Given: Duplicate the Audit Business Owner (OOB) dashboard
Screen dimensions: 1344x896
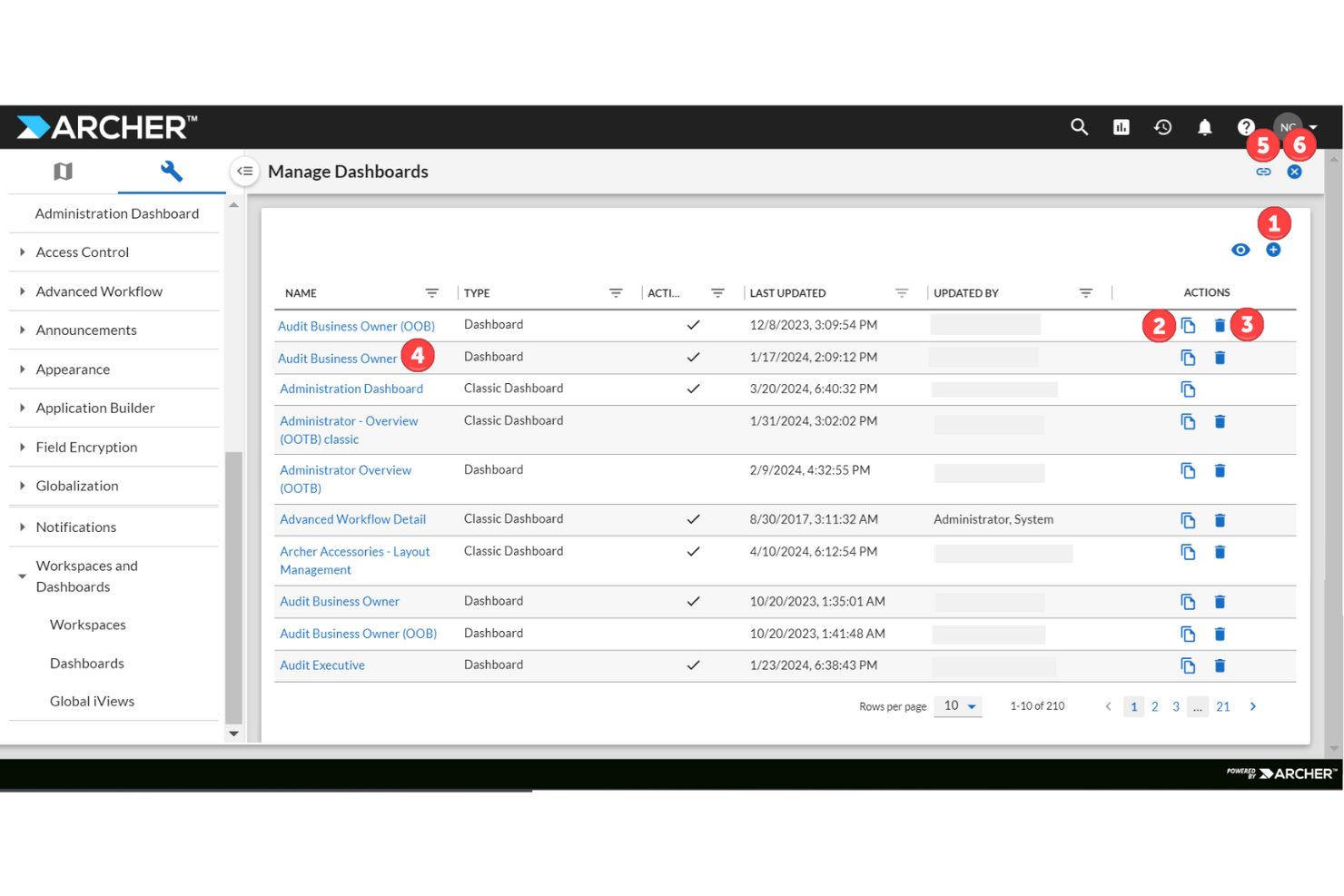Looking at the screenshot, I should [1189, 325].
